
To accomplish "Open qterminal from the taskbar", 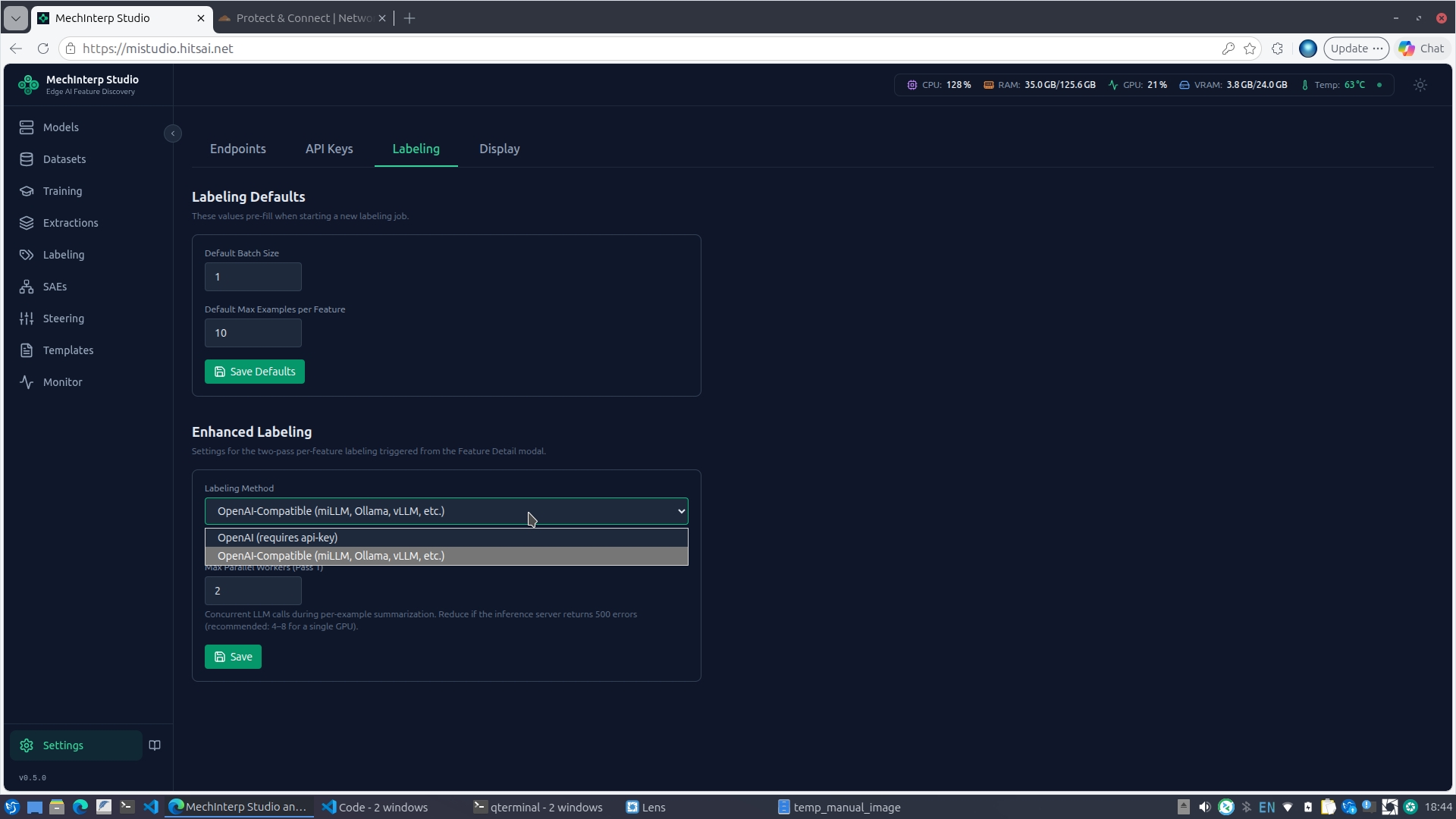I will [x=538, y=808].
